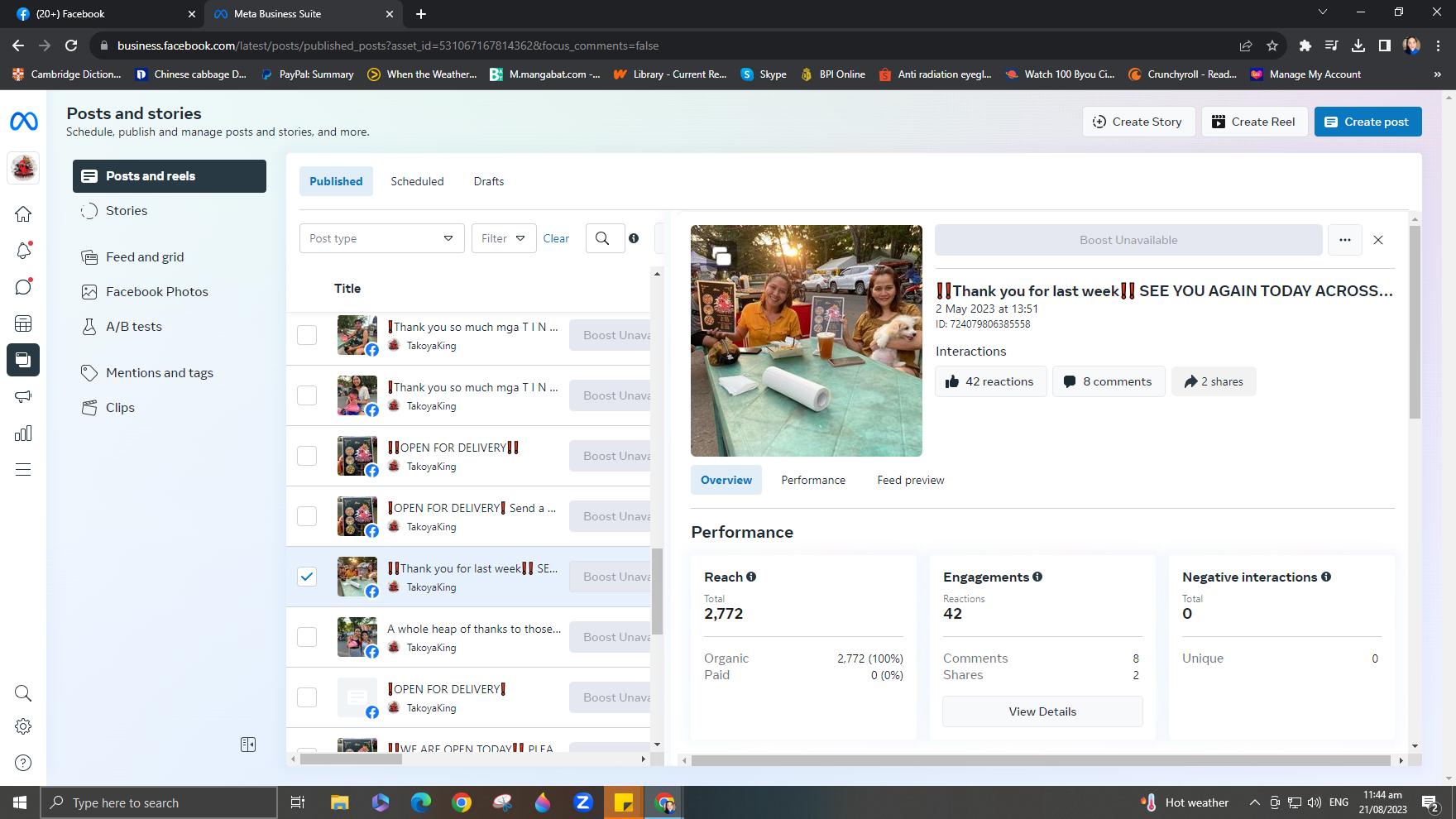Click the Reach info icon
The height and width of the screenshot is (819, 1456).
tap(751, 577)
